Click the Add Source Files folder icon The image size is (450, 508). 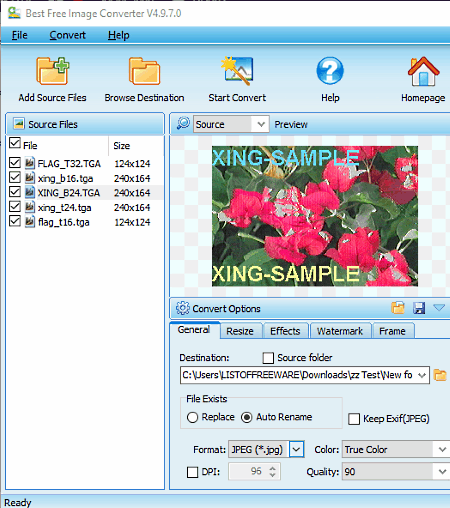click(x=53, y=71)
